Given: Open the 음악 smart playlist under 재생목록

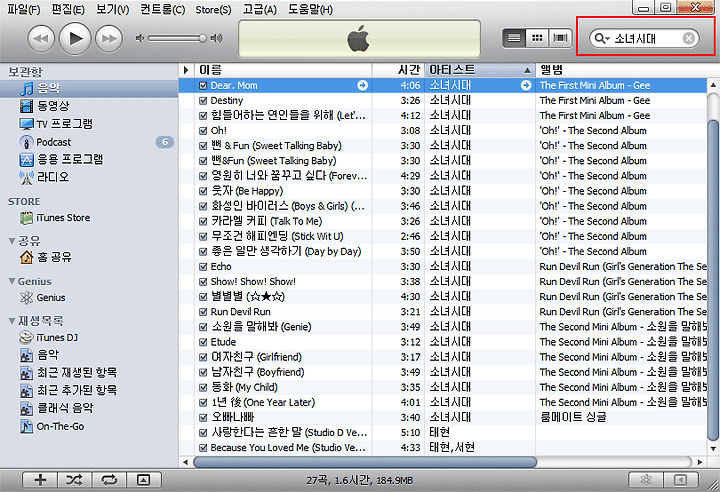Looking at the screenshot, I should [89, 355].
